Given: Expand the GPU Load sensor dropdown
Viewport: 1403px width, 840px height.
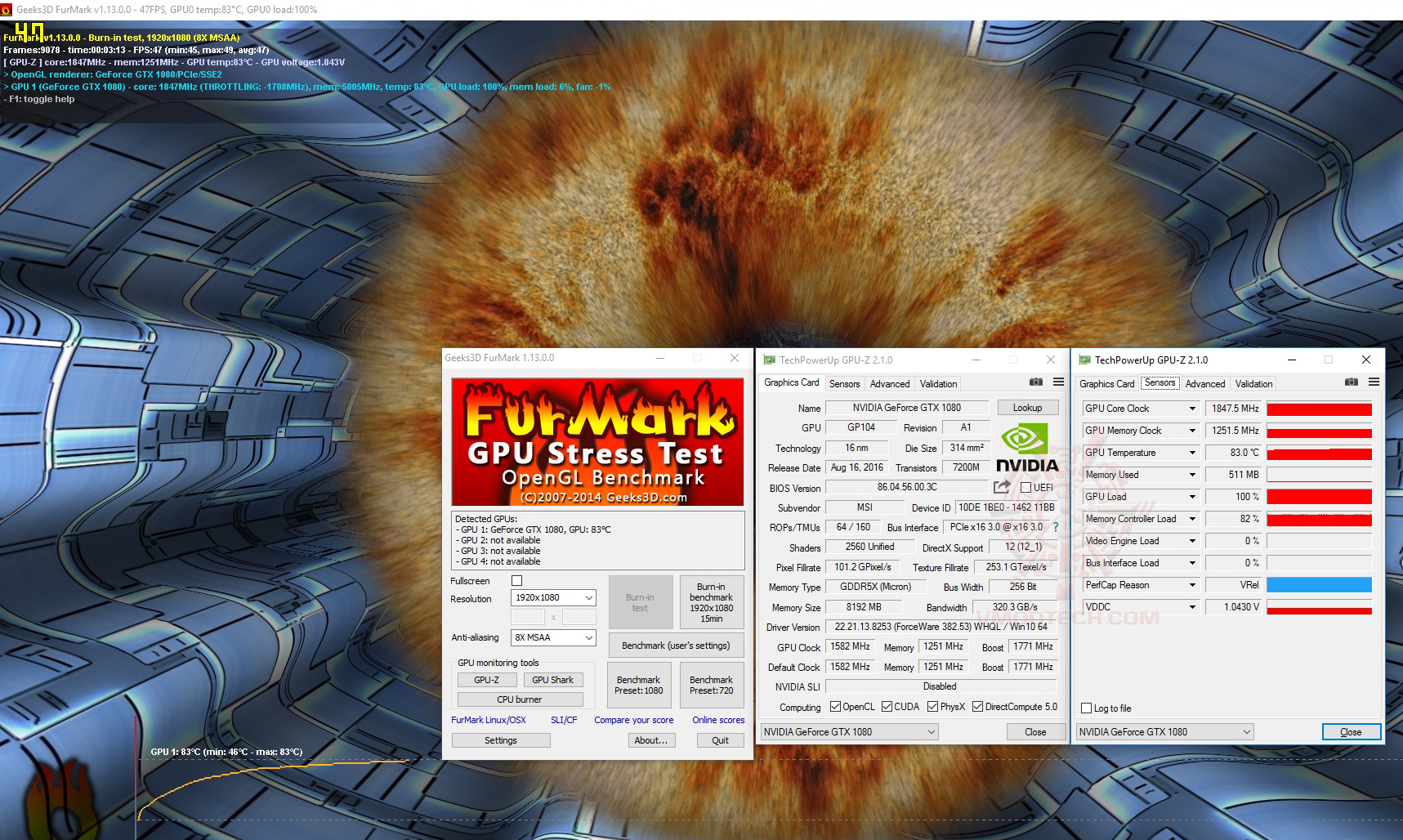Looking at the screenshot, I should click(x=1192, y=497).
